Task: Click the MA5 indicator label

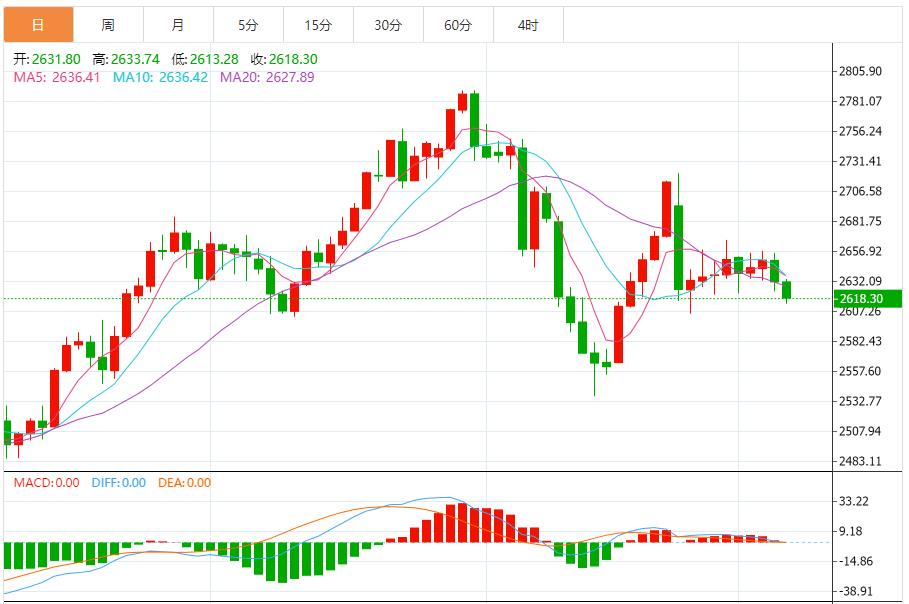Action: 56,77
